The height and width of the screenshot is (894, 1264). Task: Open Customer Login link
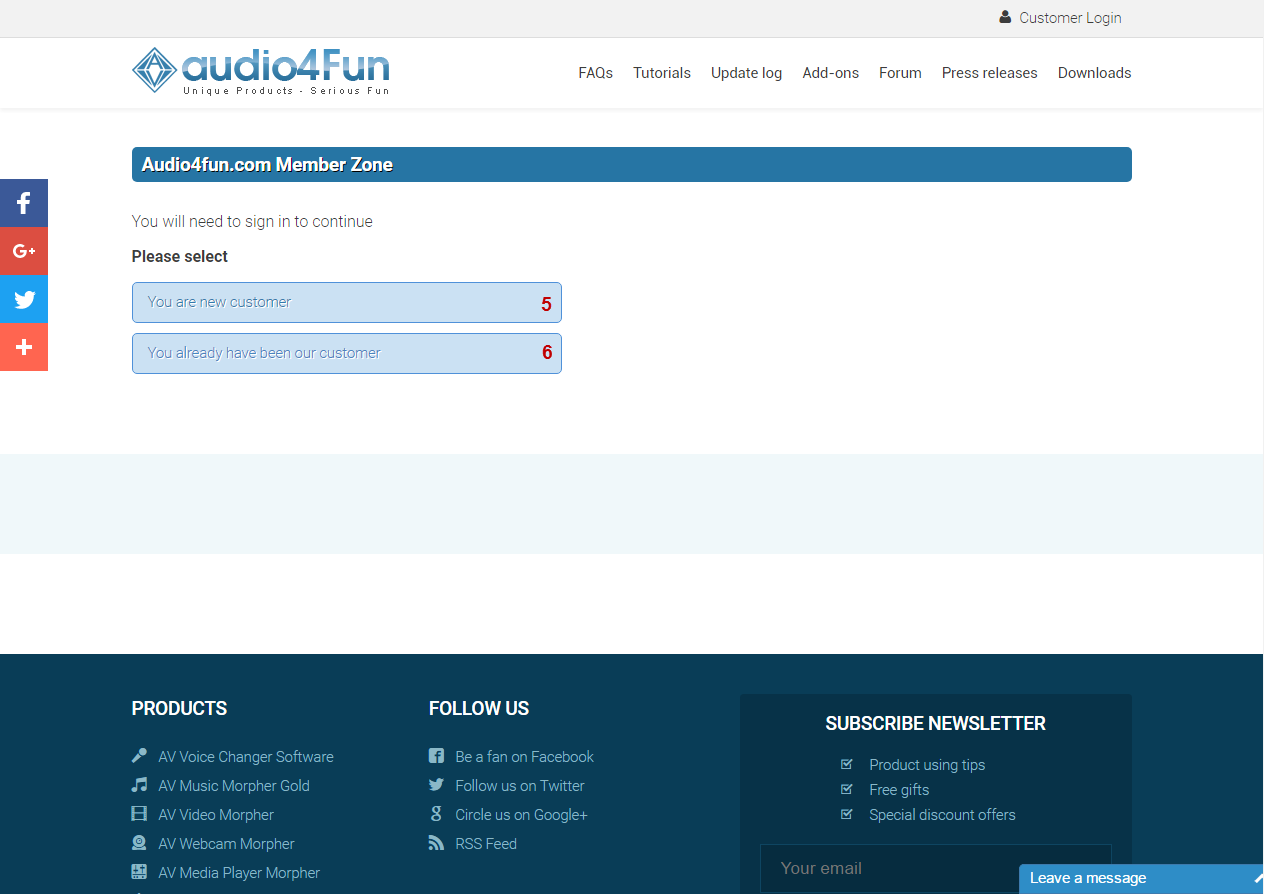coord(1070,18)
